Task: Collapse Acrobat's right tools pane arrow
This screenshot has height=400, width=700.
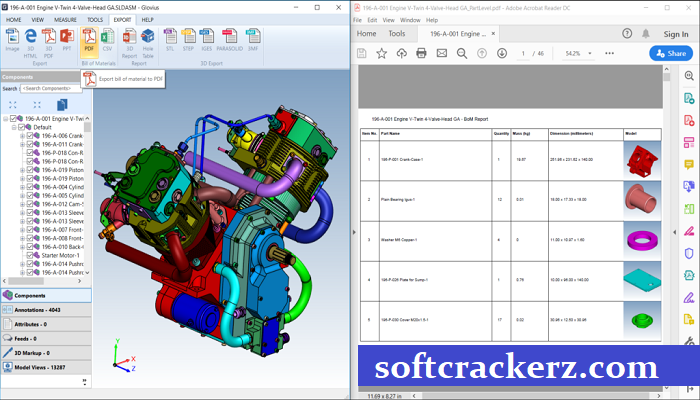Action: pos(675,232)
